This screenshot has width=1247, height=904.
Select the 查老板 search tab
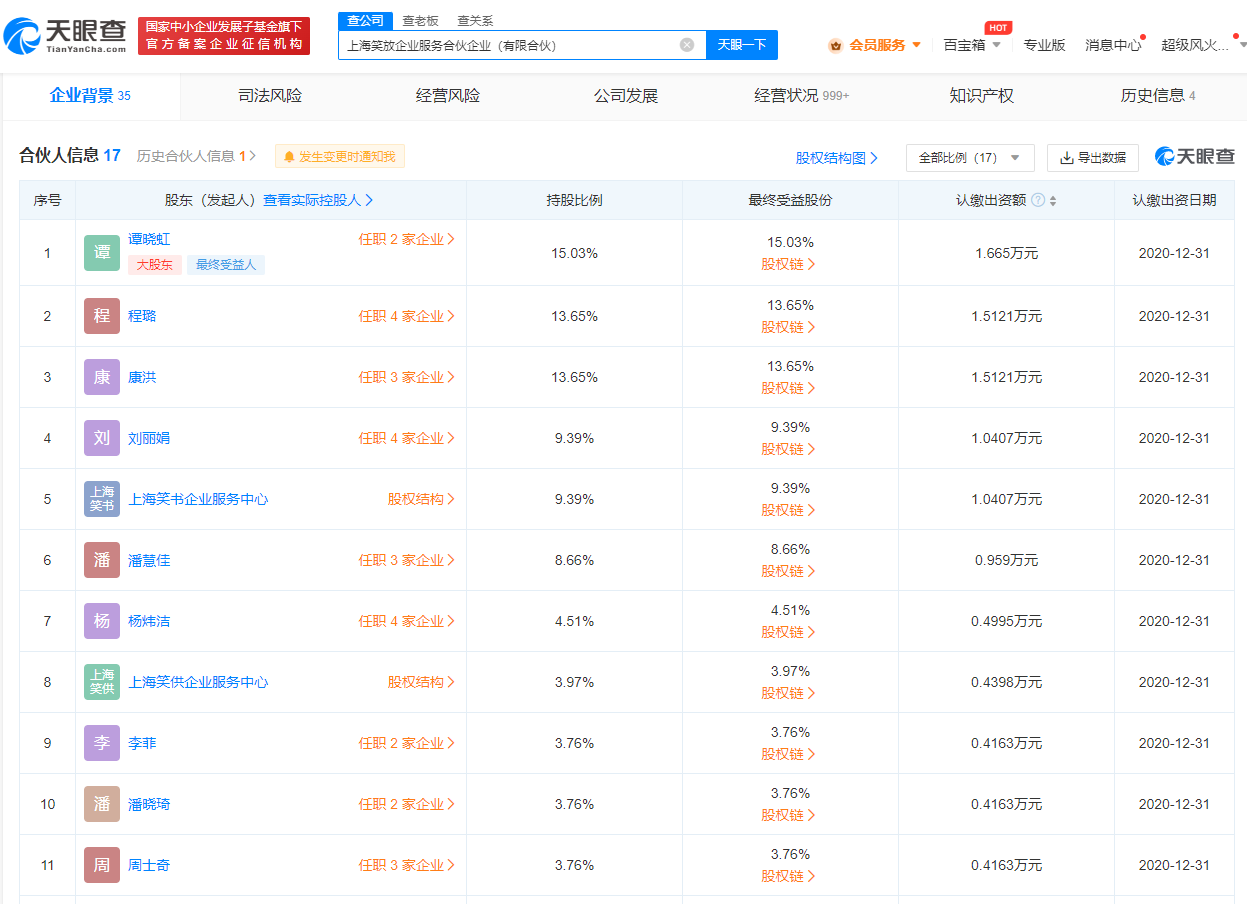point(420,21)
